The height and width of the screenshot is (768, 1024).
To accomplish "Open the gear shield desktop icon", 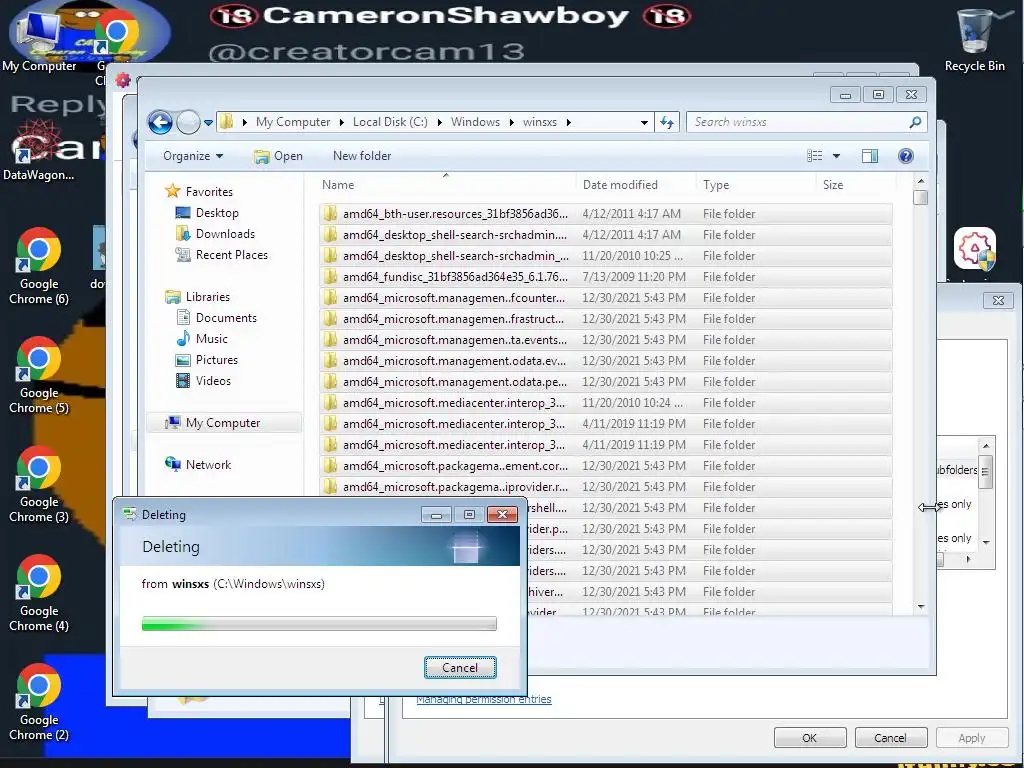I will pyautogui.click(x=975, y=248).
